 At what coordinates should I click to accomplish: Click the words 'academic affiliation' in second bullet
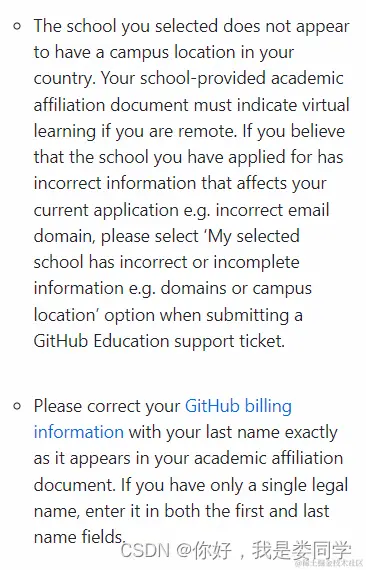tap(269, 458)
